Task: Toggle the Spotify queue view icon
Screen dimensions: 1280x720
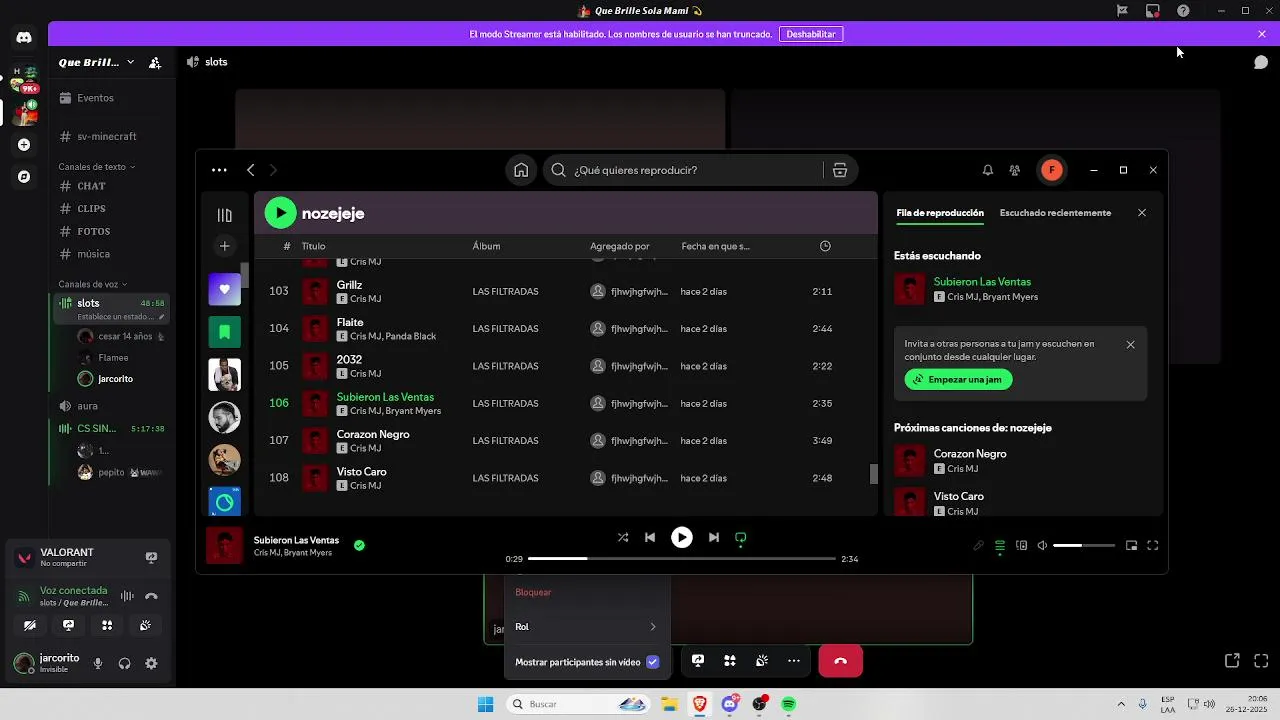Action: pyautogui.click(x=1000, y=546)
